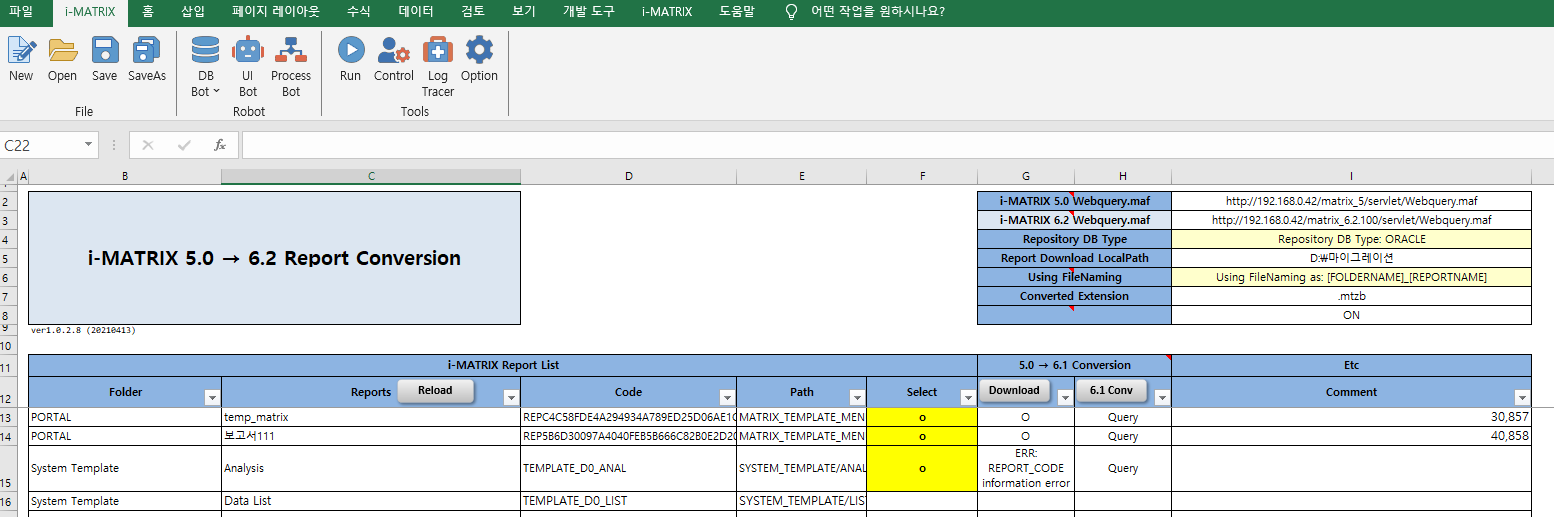The width and height of the screenshot is (1554, 517).
Task: Click the SaveAs icon
Action: [x=147, y=51]
